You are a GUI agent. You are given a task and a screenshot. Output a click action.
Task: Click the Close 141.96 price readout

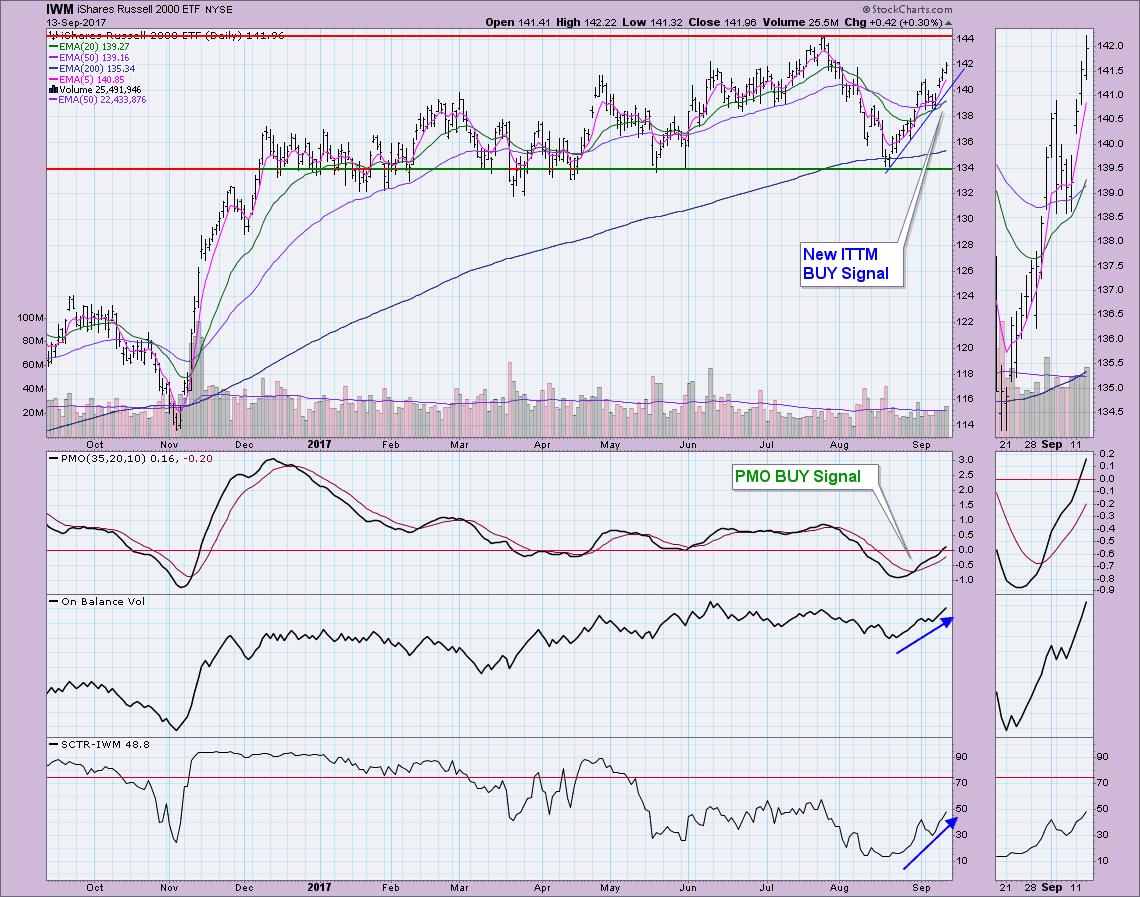[714, 21]
